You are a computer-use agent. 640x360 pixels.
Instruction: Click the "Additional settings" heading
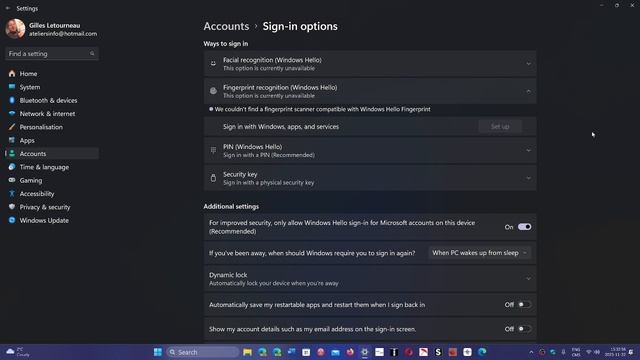tap(231, 207)
